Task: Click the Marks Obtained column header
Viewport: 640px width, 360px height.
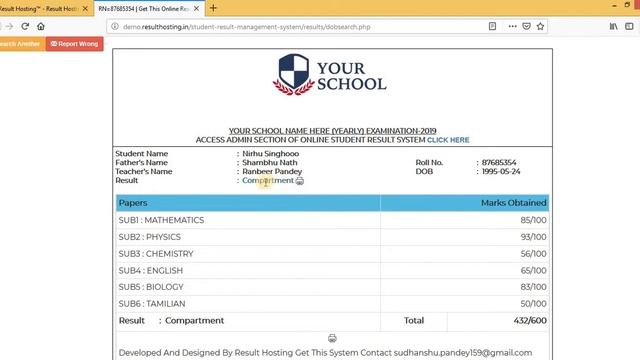Action: pos(465,203)
